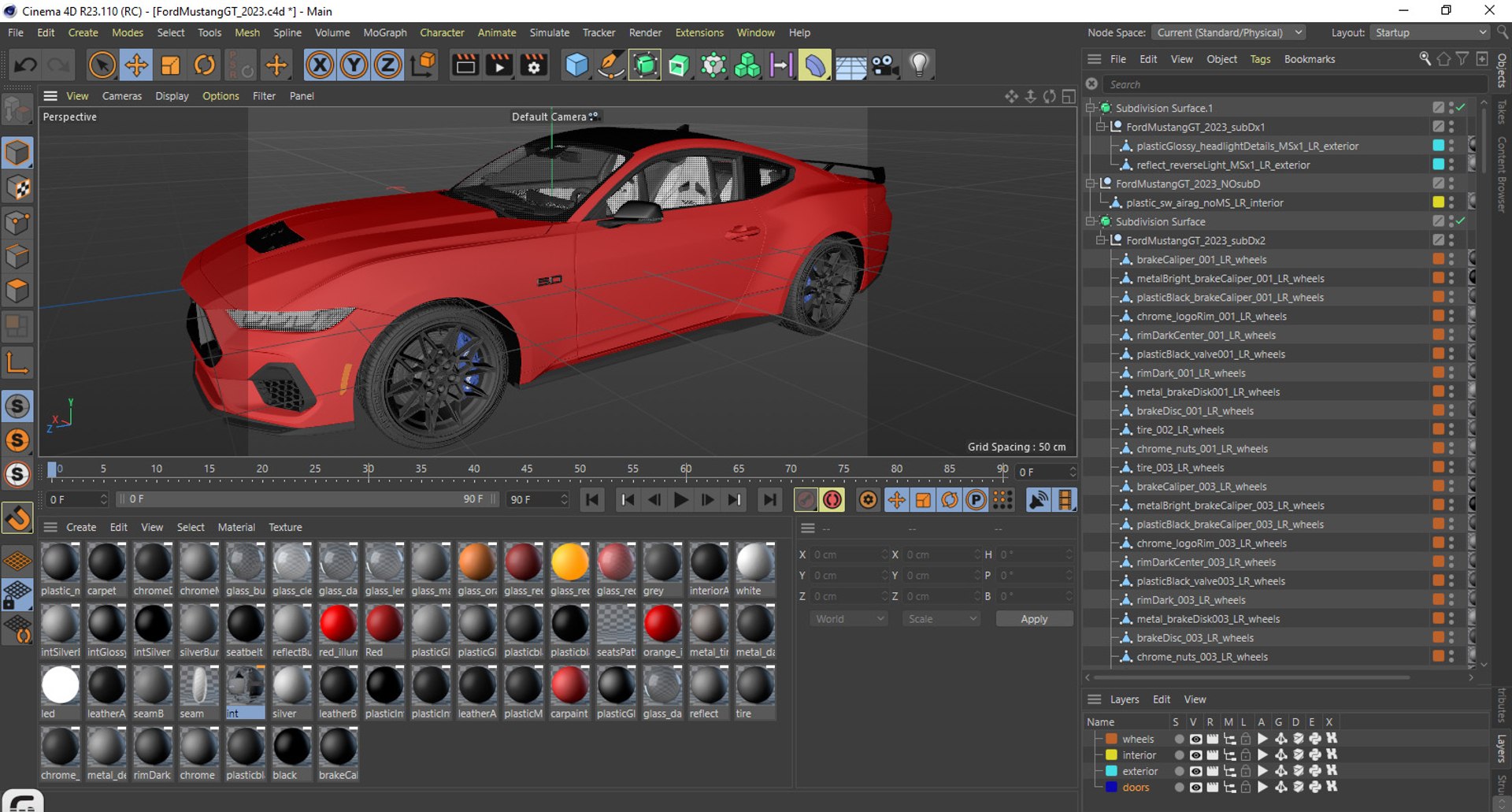Click the Apply button
Screen dimensions: 1512x812
(x=1034, y=619)
